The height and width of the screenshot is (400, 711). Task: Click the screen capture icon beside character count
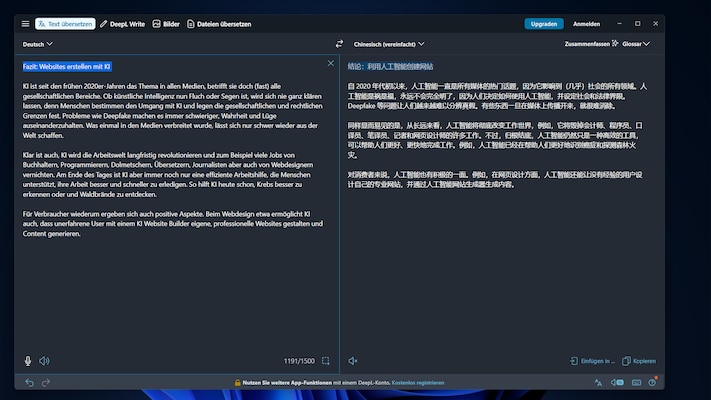click(326, 361)
